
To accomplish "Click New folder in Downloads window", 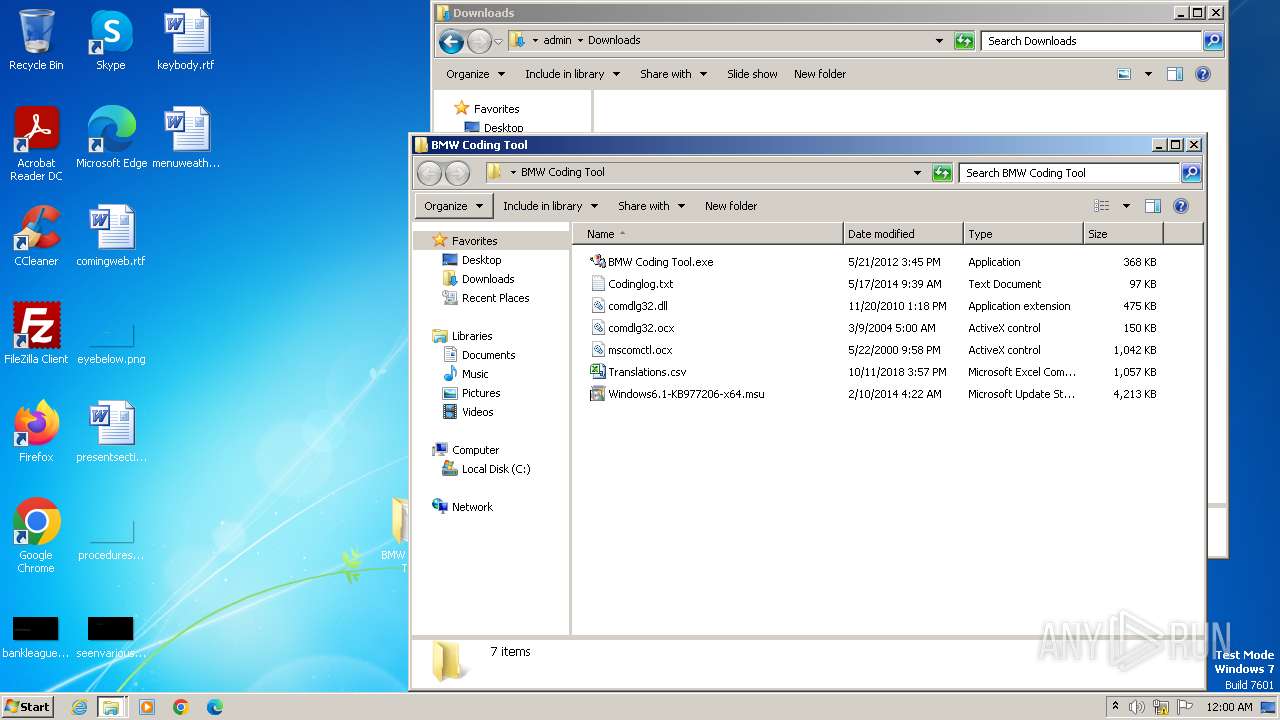I will pos(820,74).
